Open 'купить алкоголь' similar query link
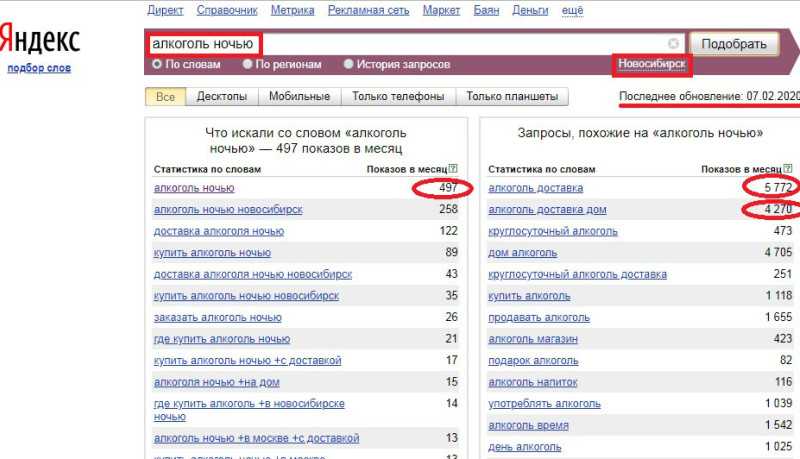Viewport: 800px width, 459px height. point(529,296)
